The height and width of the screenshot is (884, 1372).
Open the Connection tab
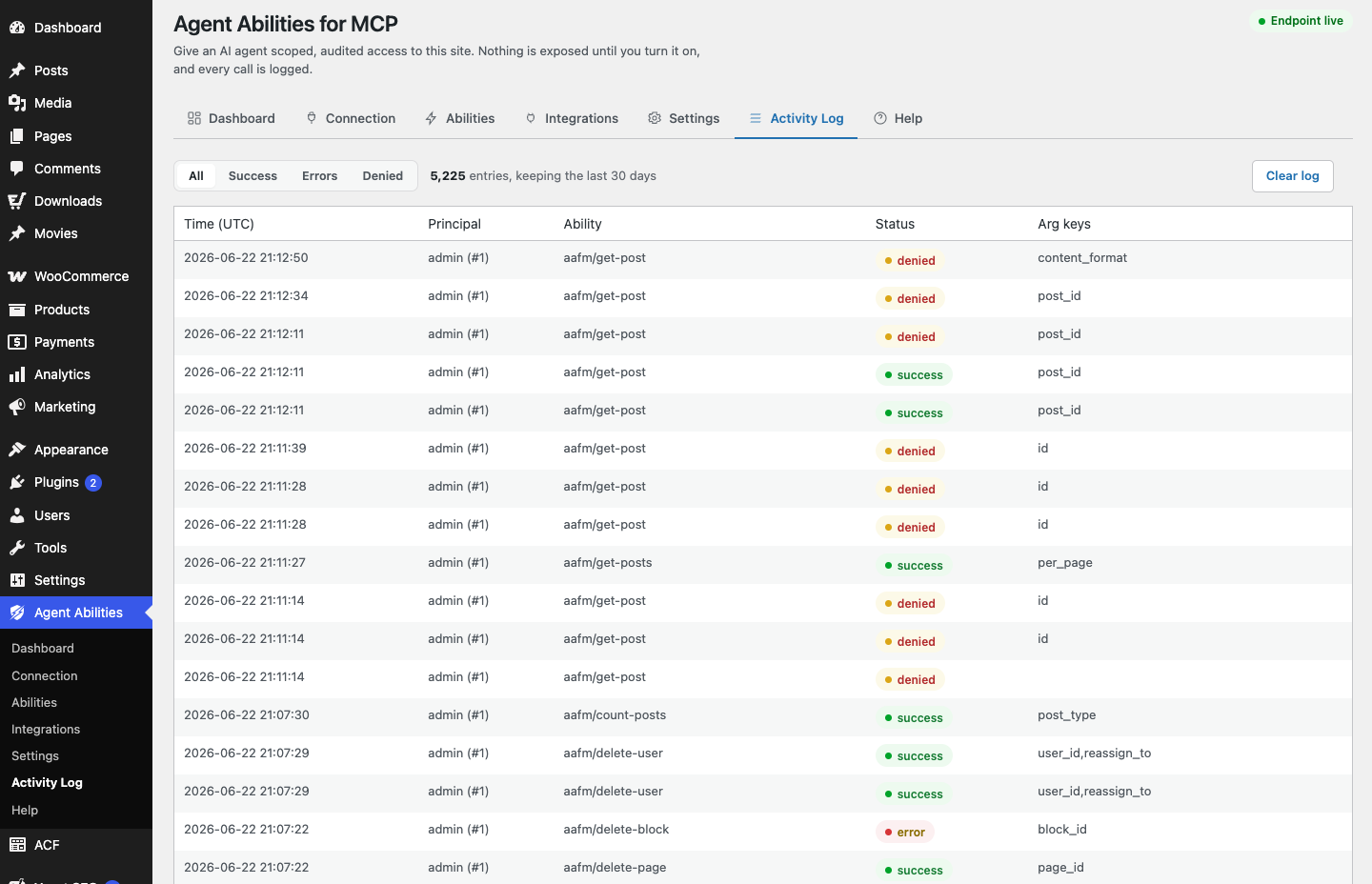tap(351, 118)
